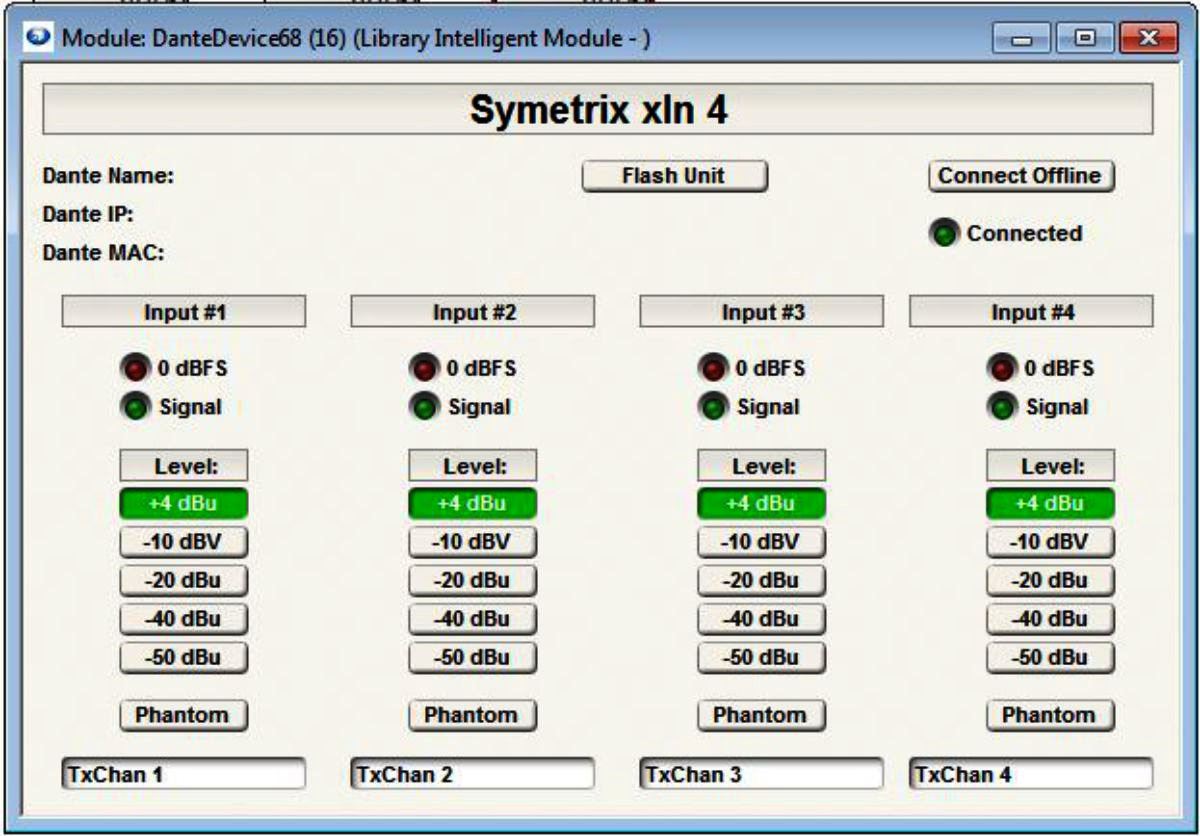Click Input #4 red 0 dBFS clip LED
This screenshot has height=836, width=1200.
pyautogui.click(x=1001, y=369)
